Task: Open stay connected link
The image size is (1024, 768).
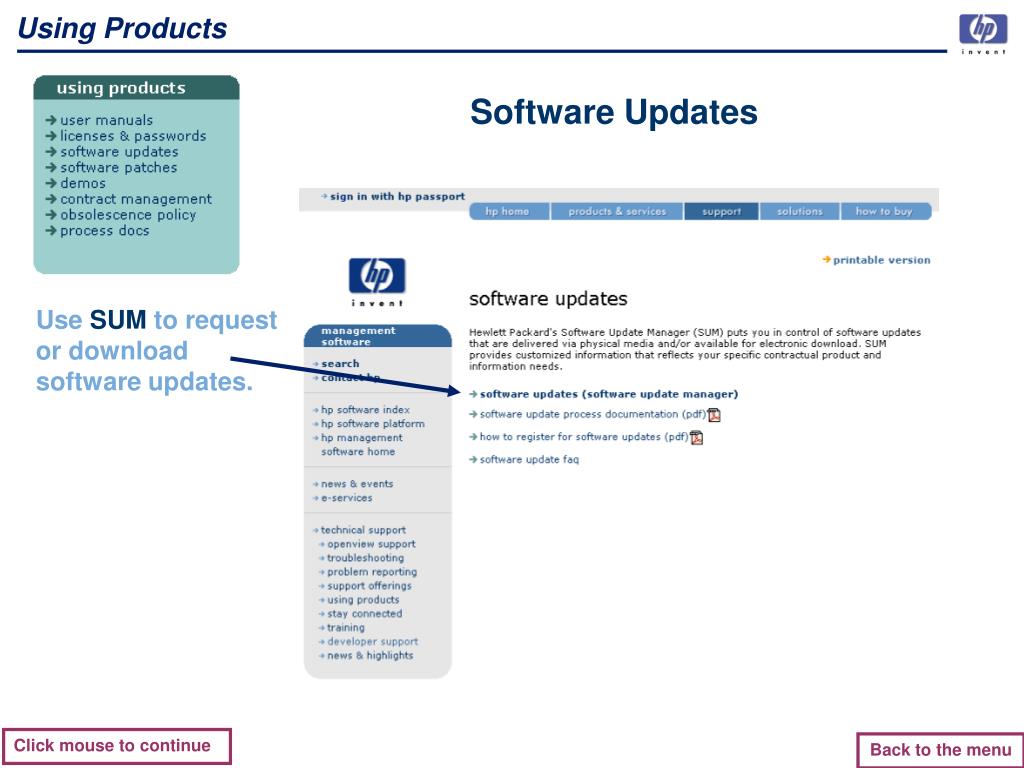Action: coord(364,614)
